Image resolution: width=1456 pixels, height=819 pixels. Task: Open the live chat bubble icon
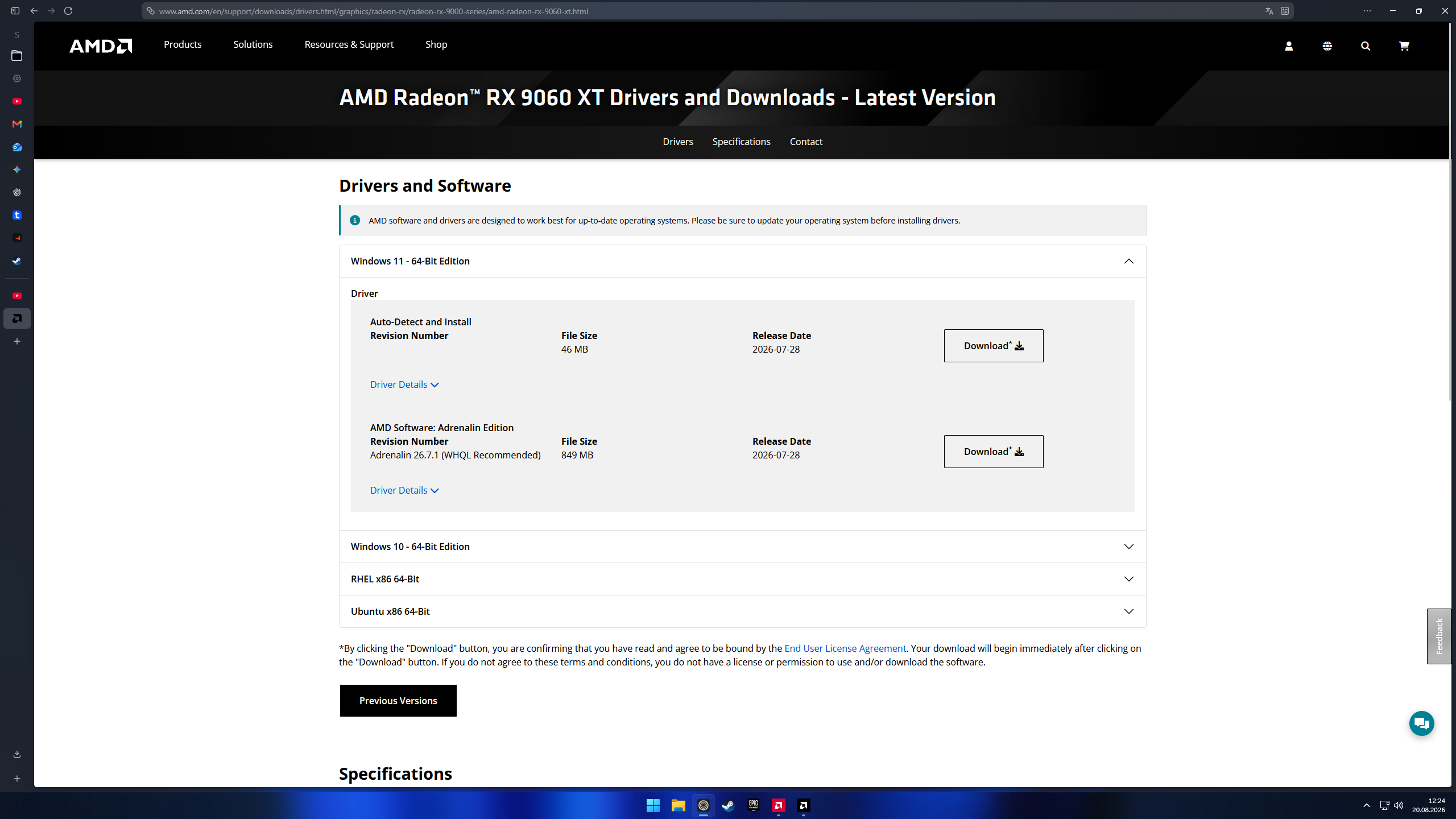tap(1421, 723)
